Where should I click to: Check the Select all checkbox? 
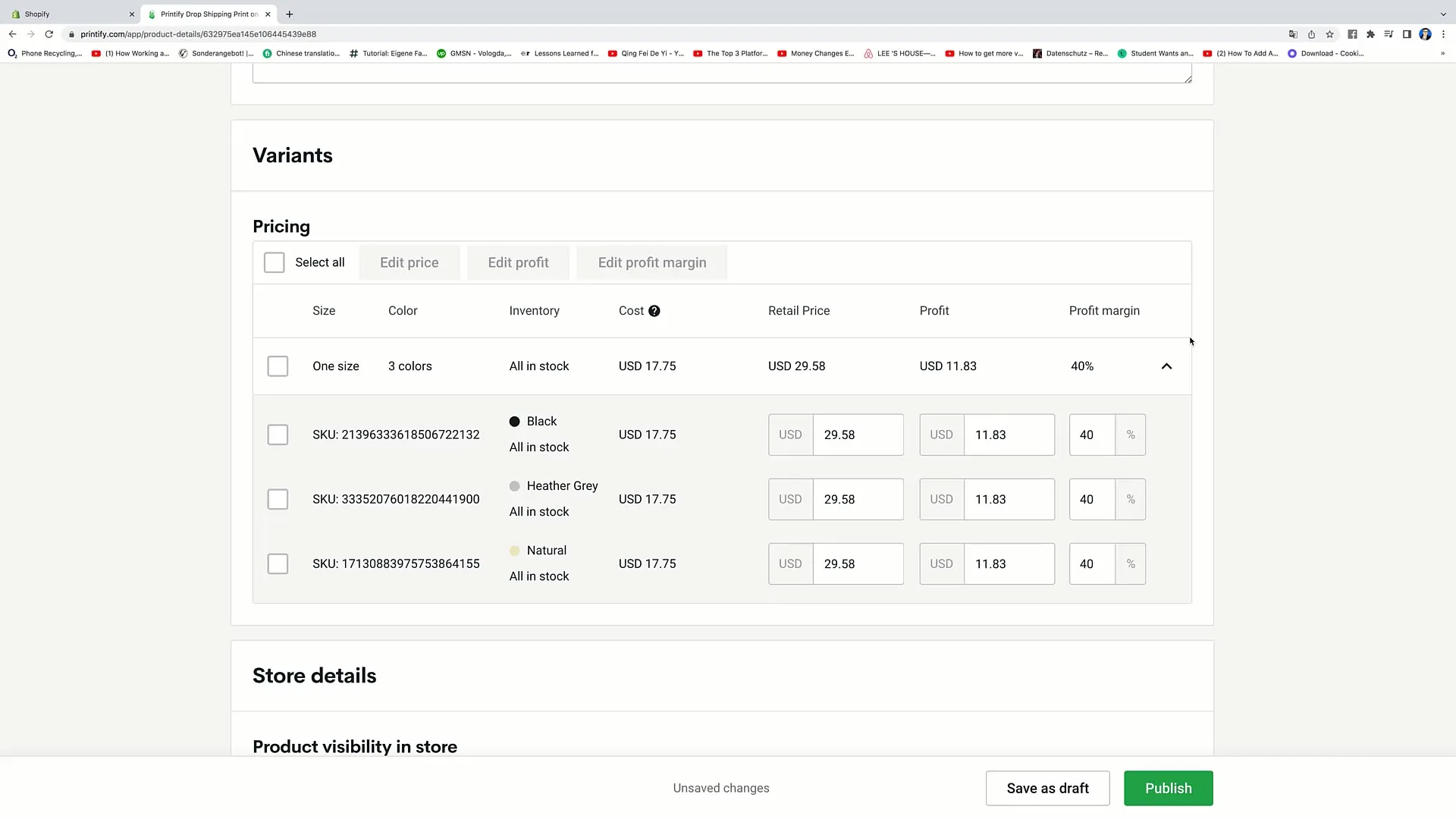pyautogui.click(x=274, y=262)
